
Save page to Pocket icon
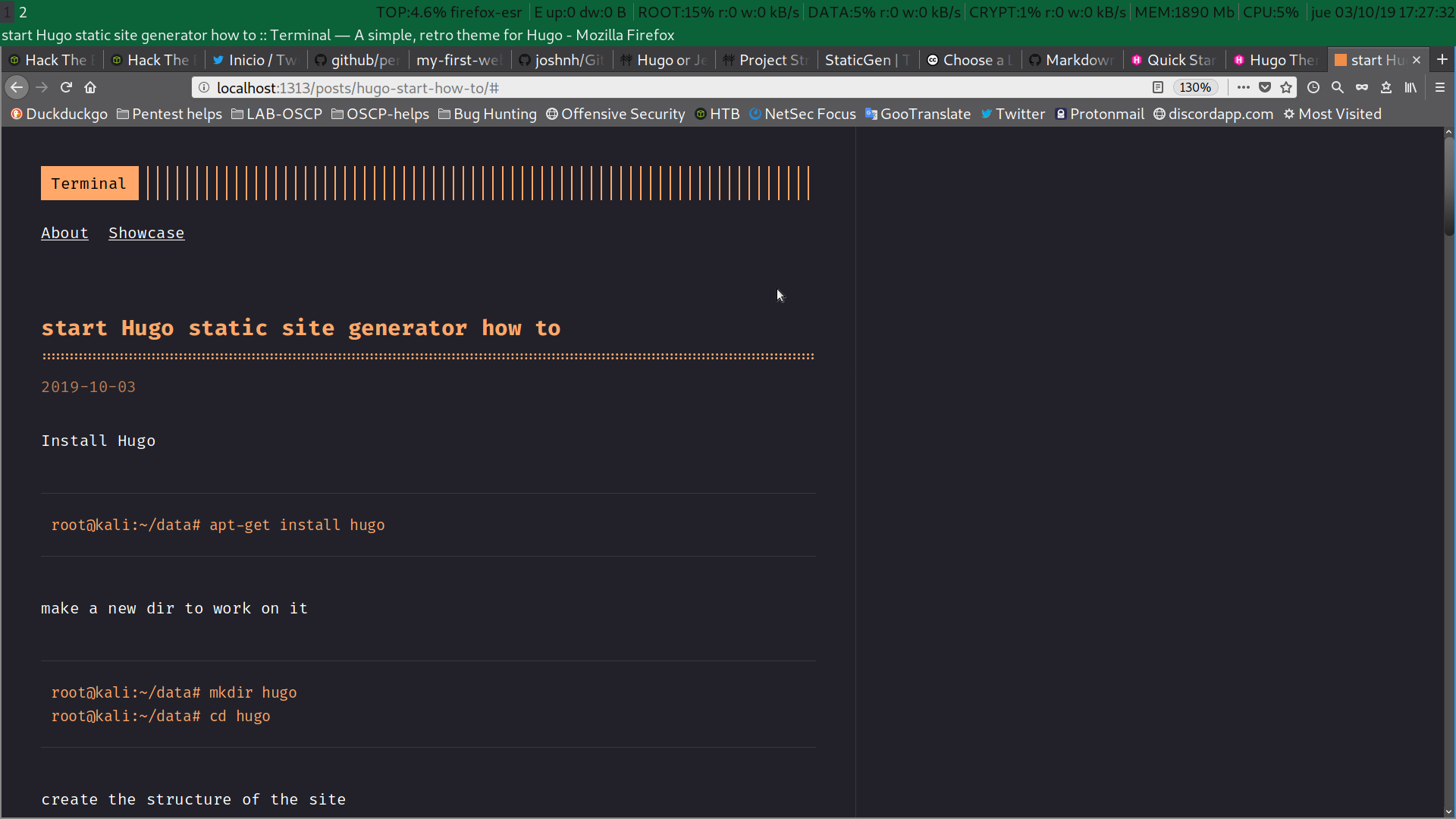coord(1265,88)
